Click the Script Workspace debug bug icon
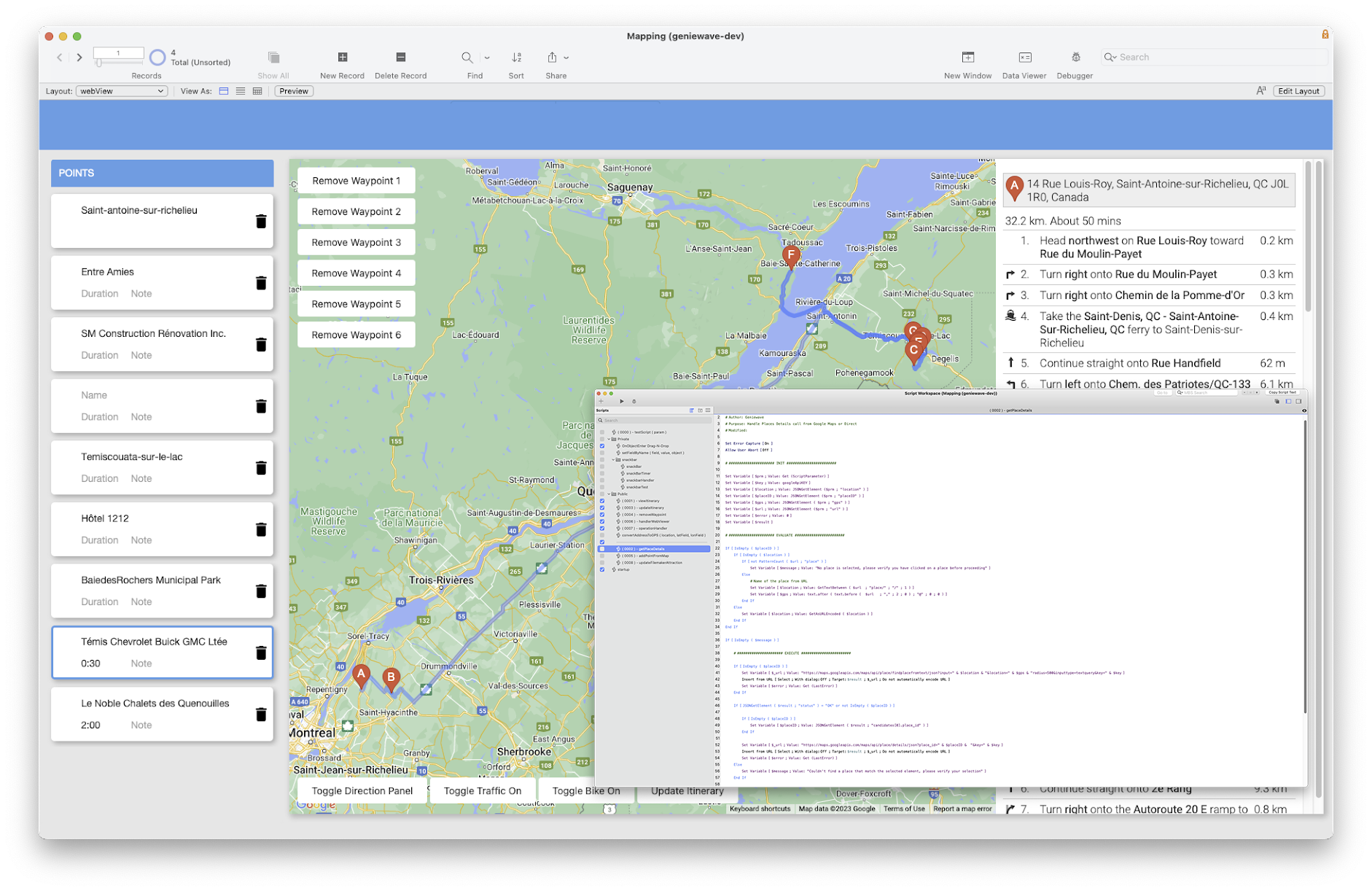This screenshot has height=891, width=1372. [634, 401]
